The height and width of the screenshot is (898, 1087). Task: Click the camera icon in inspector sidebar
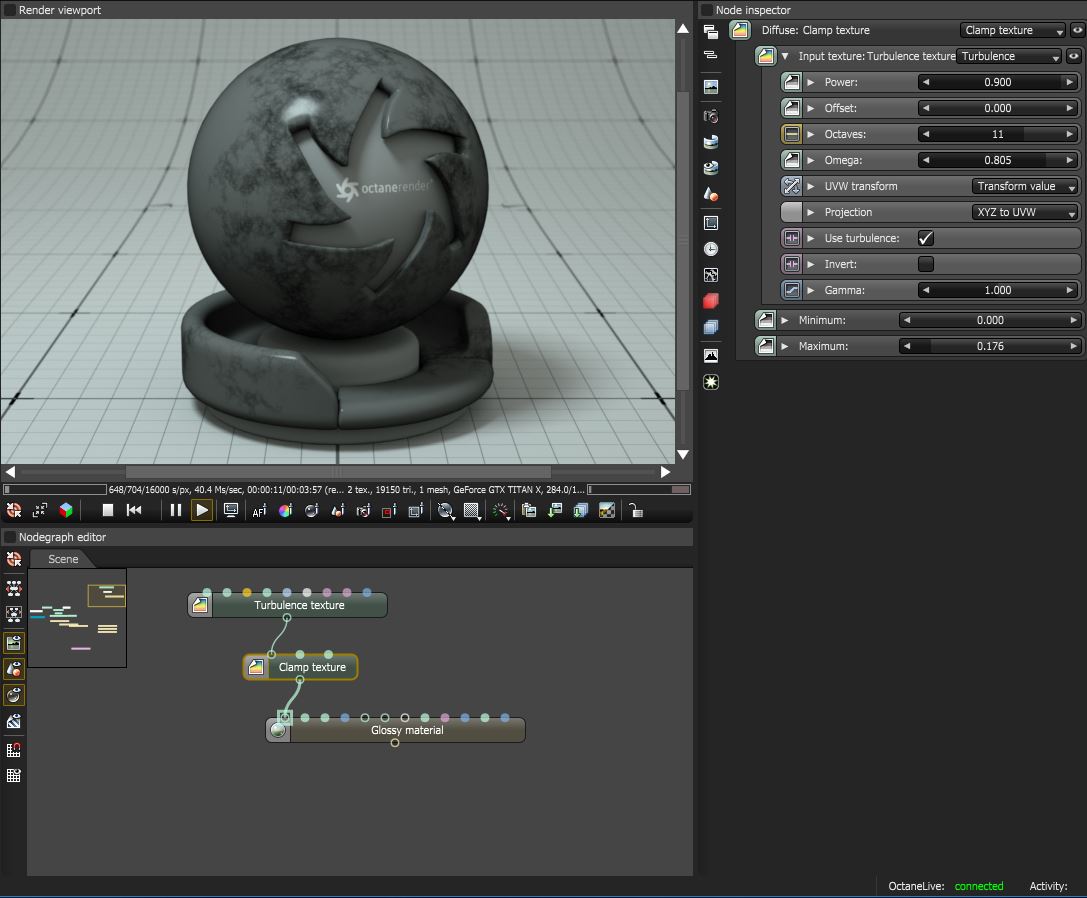[711, 116]
